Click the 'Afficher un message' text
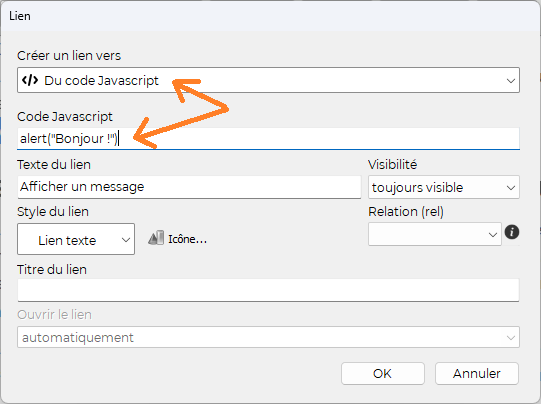Viewport: 541px width, 404px height. [82, 187]
